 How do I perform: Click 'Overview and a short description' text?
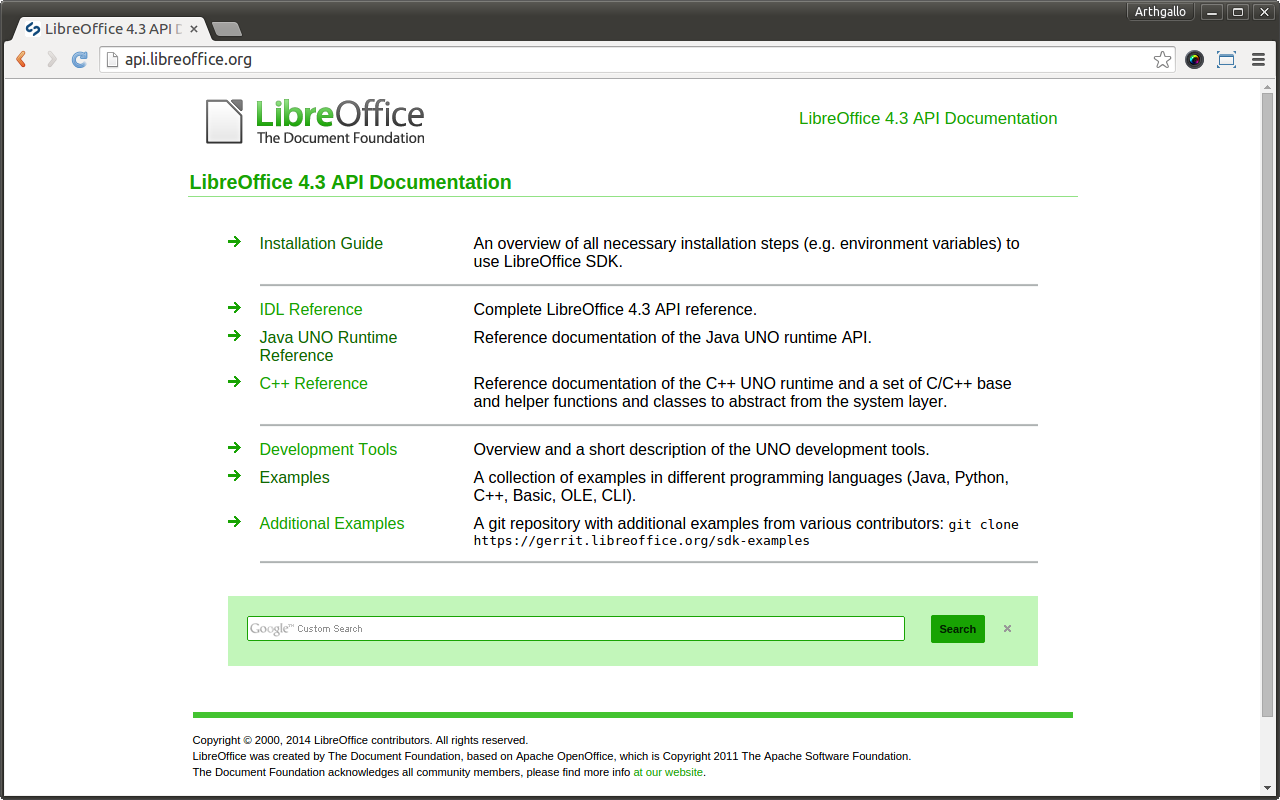(701, 449)
